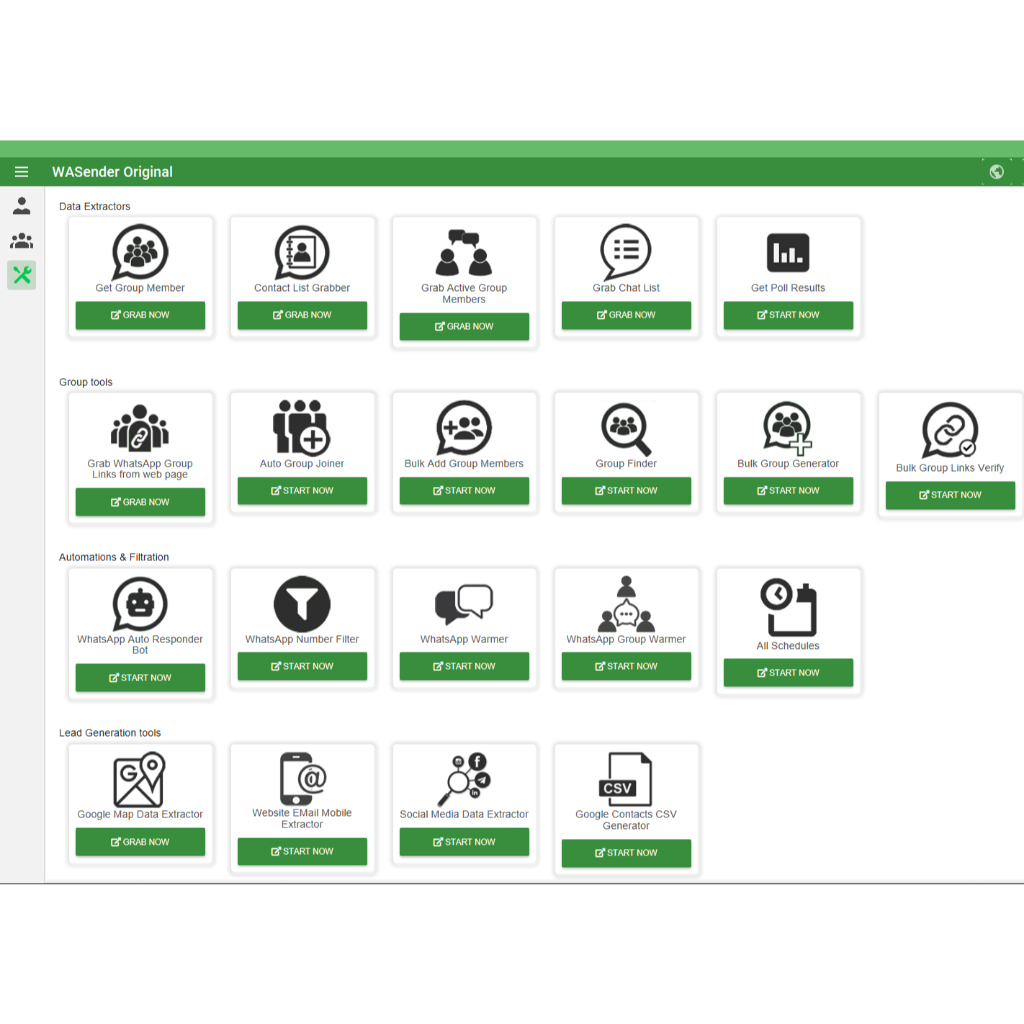This screenshot has width=1024, height=1024.
Task: Open the single contact sidebar icon
Action: tap(22, 206)
